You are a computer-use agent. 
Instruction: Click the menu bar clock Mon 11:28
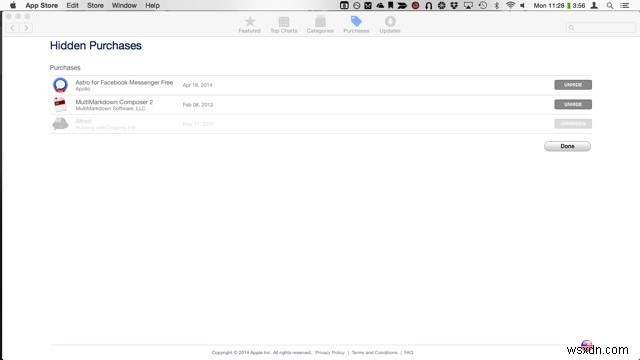pos(549,5)
